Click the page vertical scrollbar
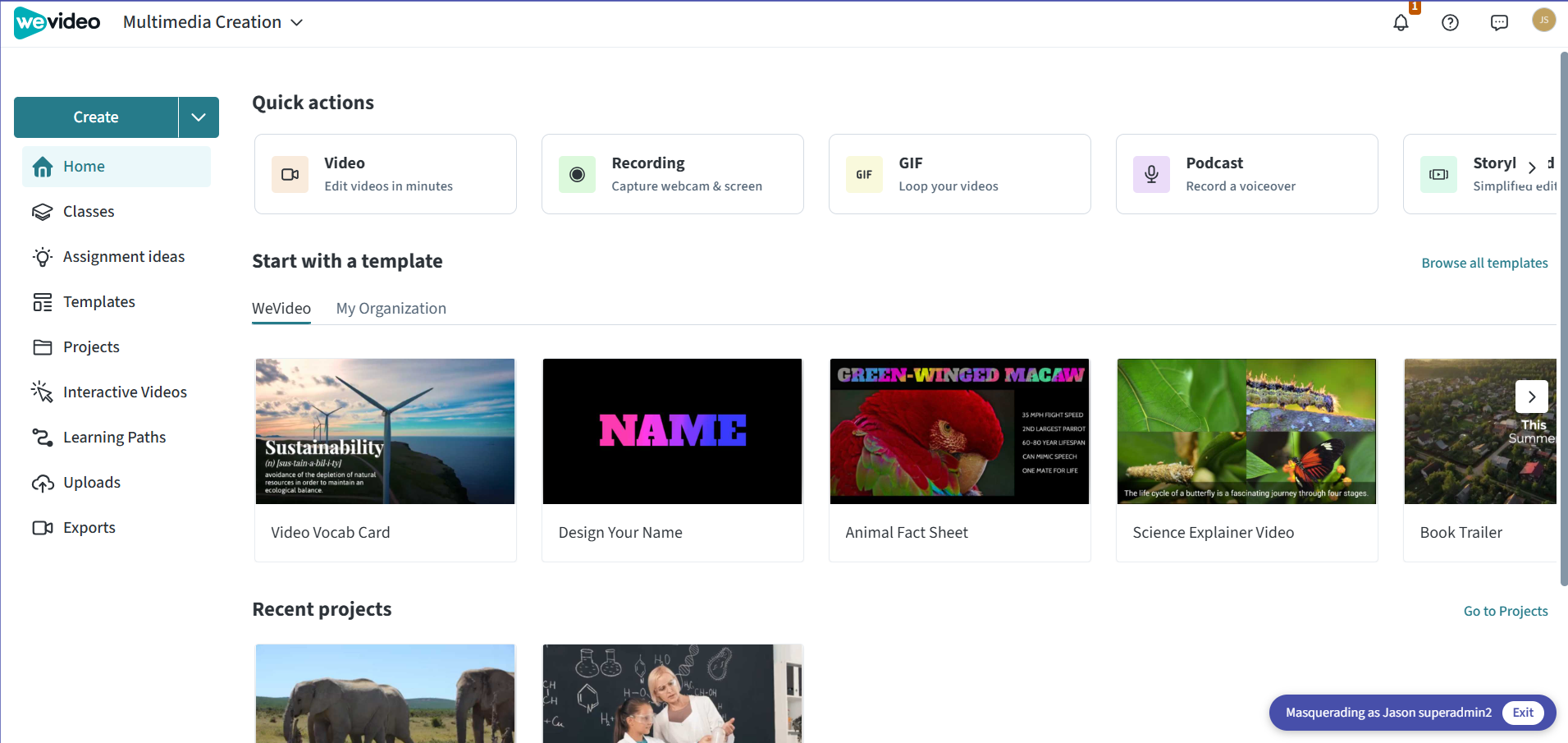 (x=1563, y=319)
